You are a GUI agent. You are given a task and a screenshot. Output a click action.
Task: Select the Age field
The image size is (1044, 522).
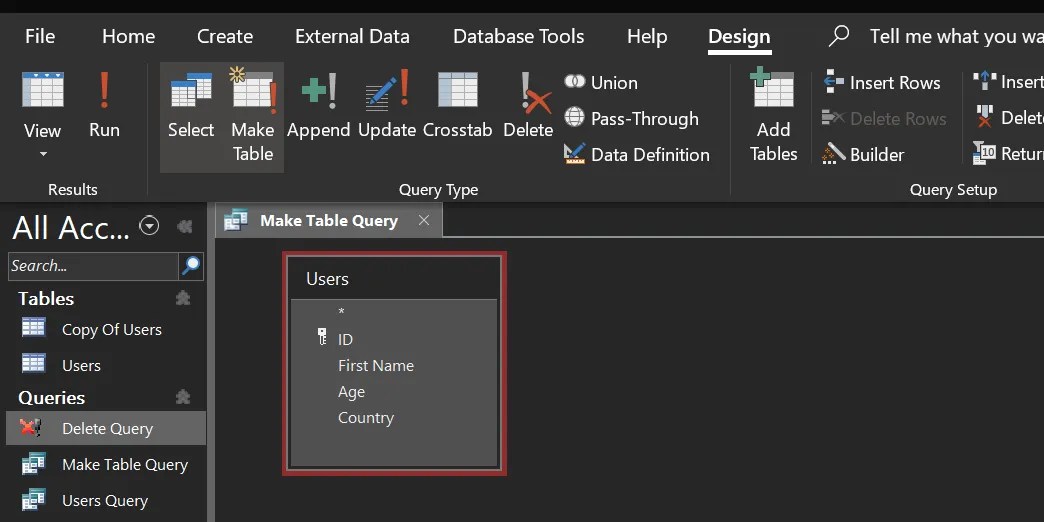point(352,392)
